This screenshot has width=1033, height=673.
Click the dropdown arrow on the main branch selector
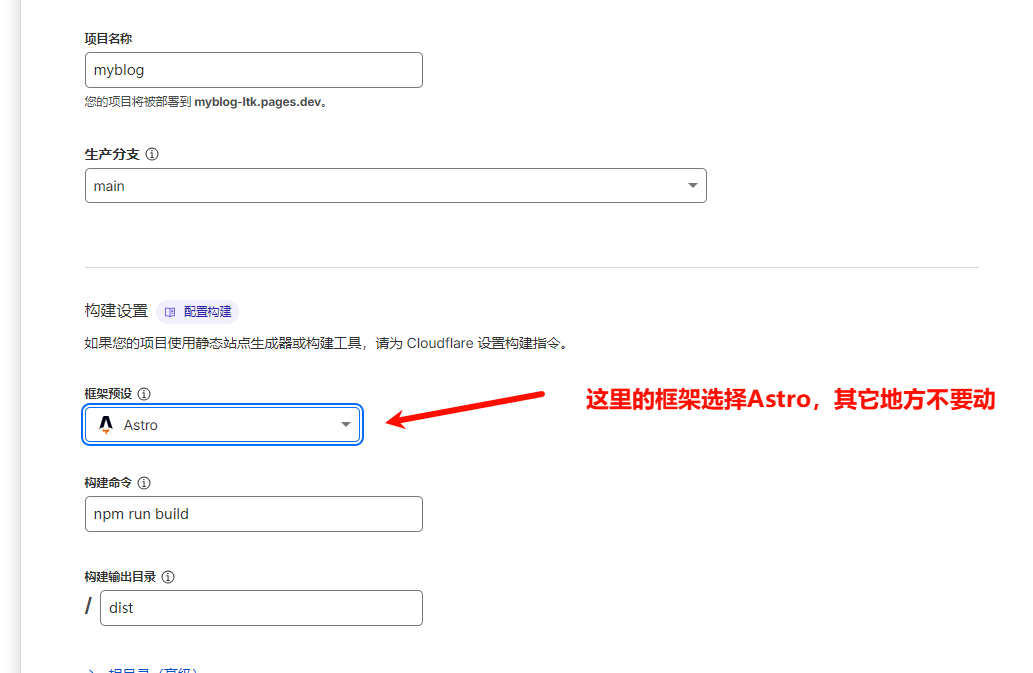coord(692,185)
